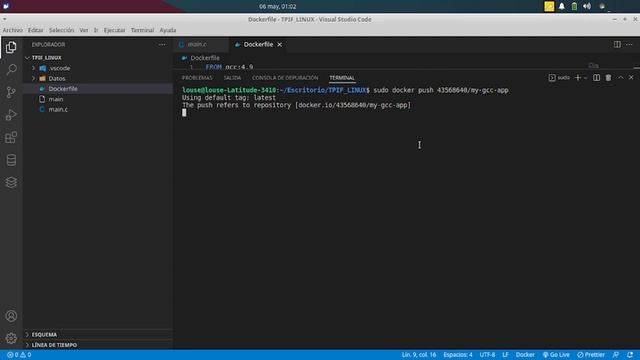Open system notifications bell in top bar

[562, 6]
